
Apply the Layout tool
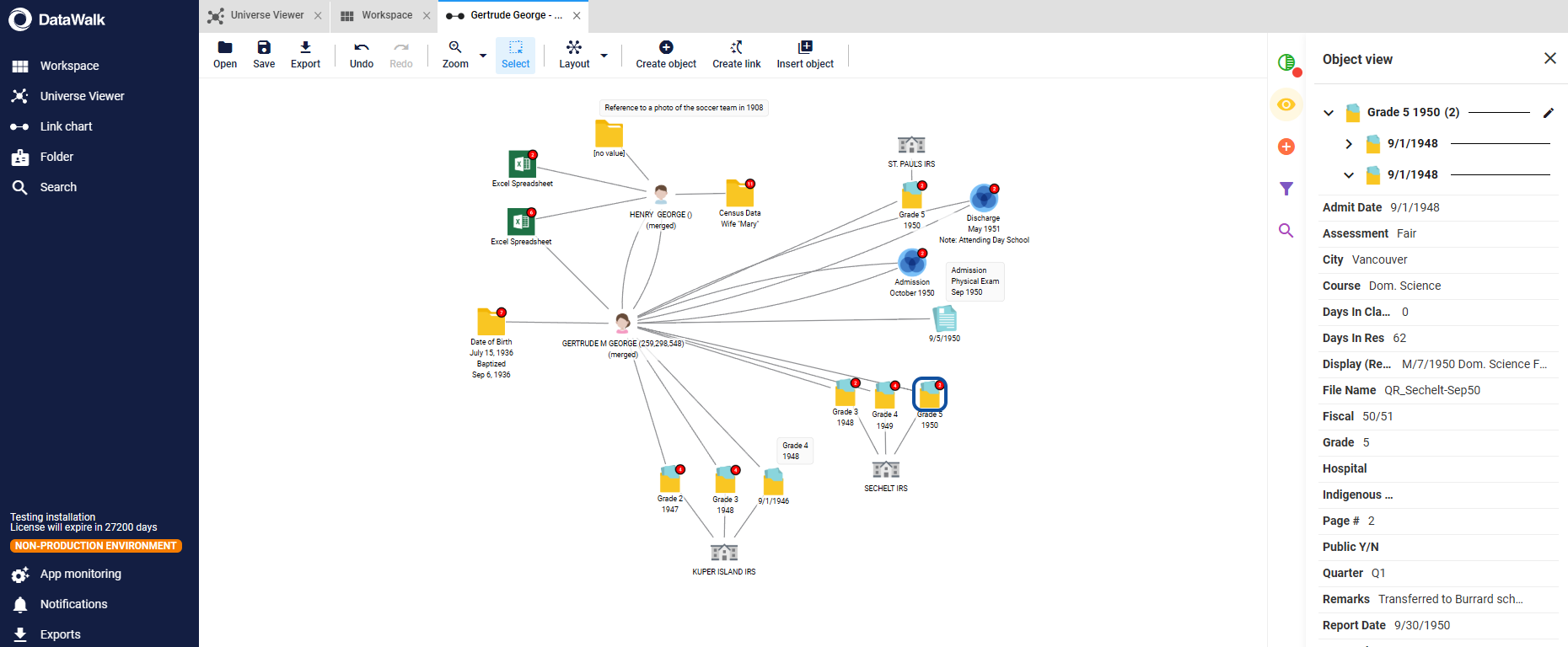[574, 55]
